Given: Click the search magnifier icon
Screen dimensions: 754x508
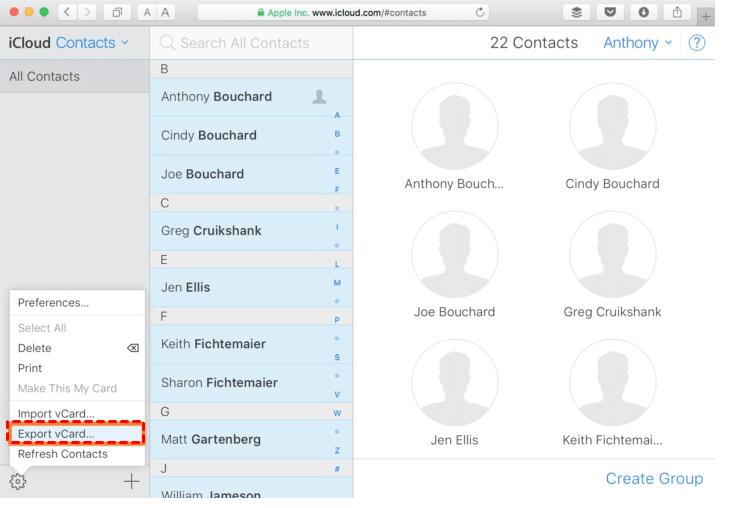Looking at the screenshot, I should point(167,43).
